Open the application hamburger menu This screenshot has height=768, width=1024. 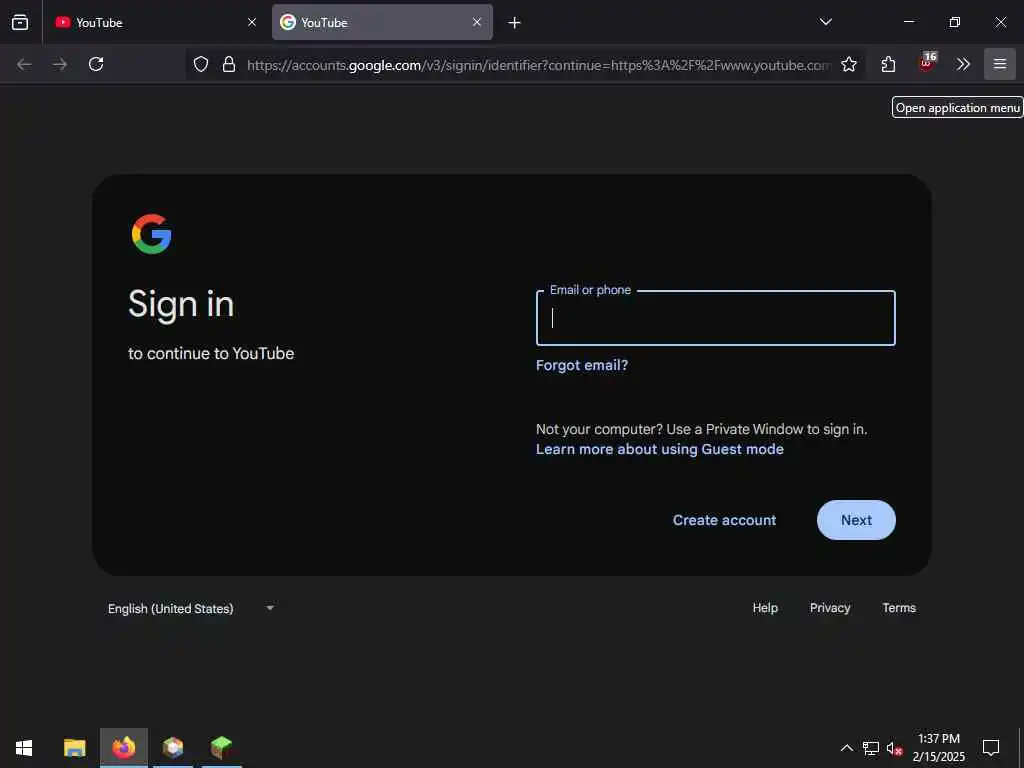click(1000, 64)
